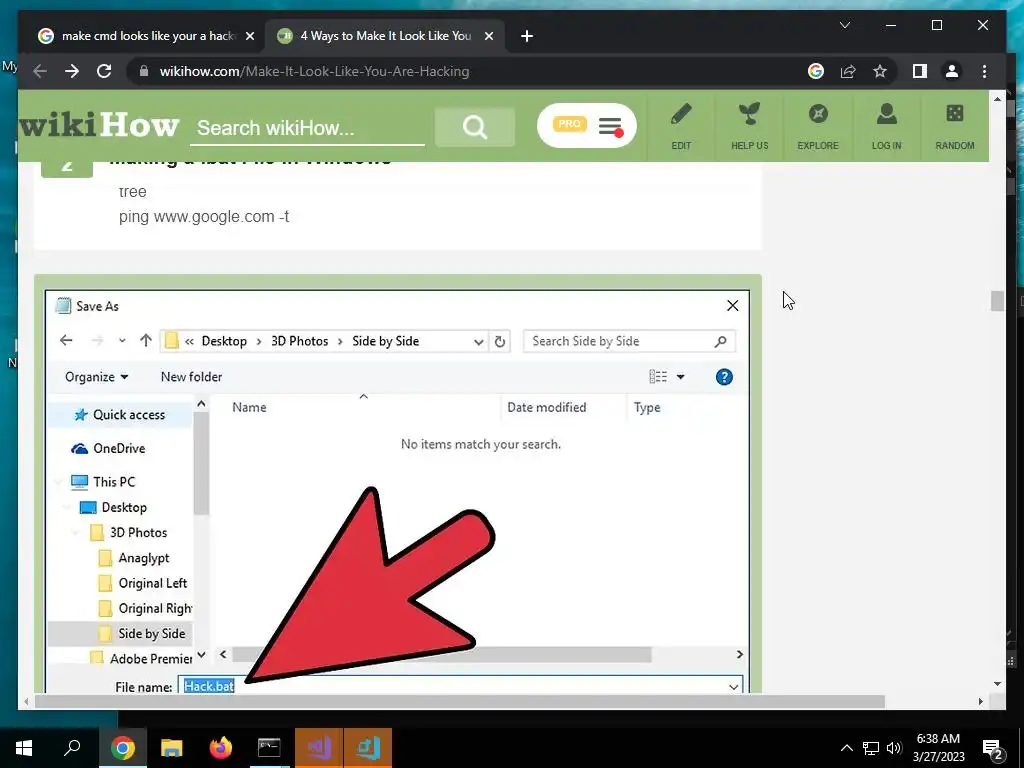Open the purple Visual Studio taskbar icon
The width and height of the screenshot is (1024, 768).
coord(319,748)
